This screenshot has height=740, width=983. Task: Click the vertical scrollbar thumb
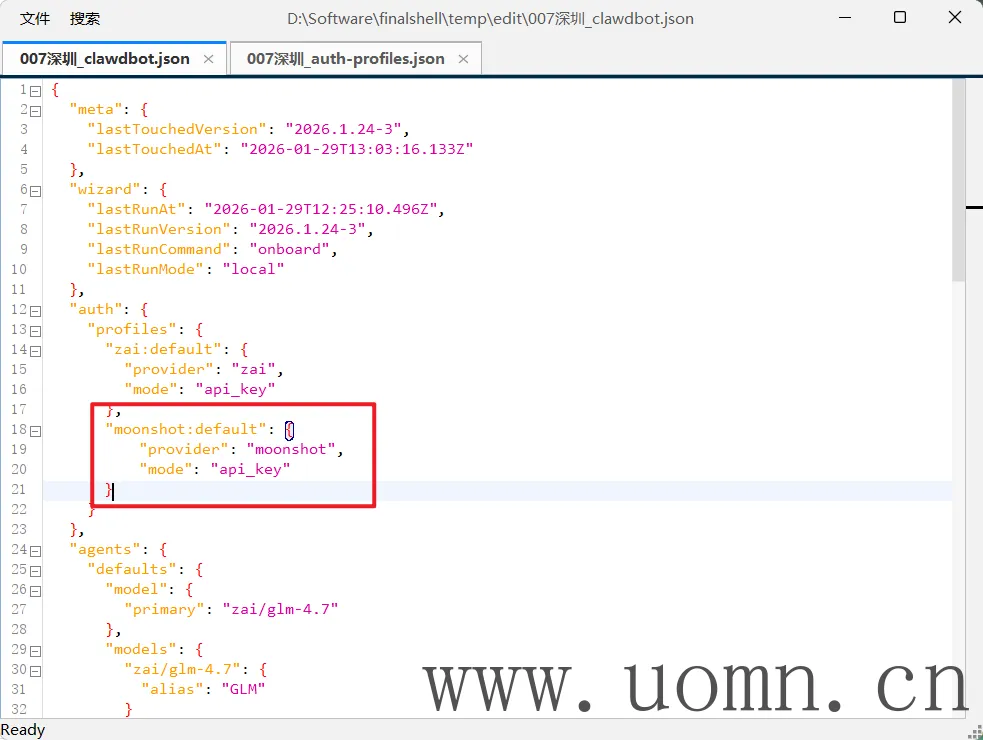click(x=958, y=180)
